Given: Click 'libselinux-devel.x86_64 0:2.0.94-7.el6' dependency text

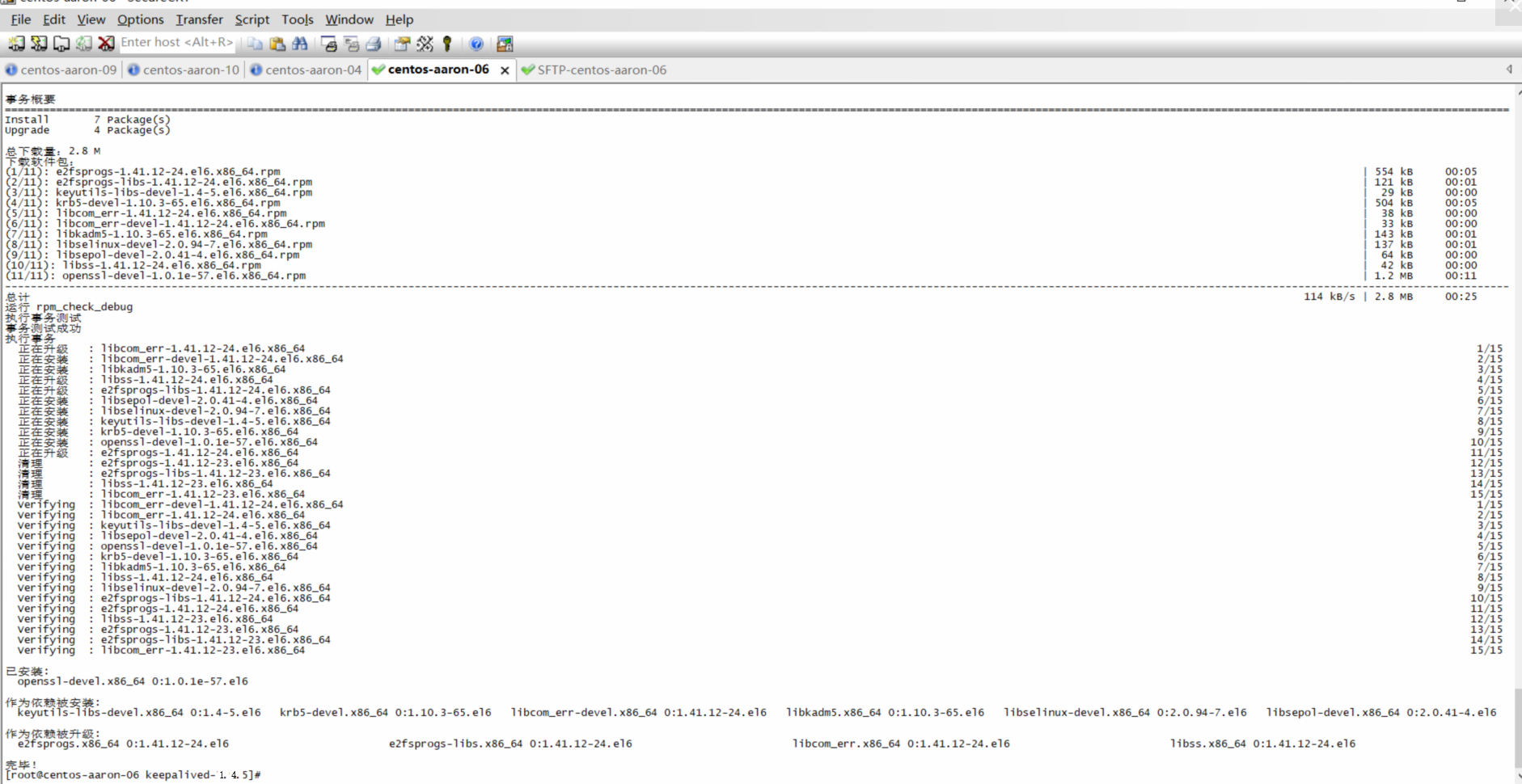Looking at the screenshot, I should tap(1125, 713).
